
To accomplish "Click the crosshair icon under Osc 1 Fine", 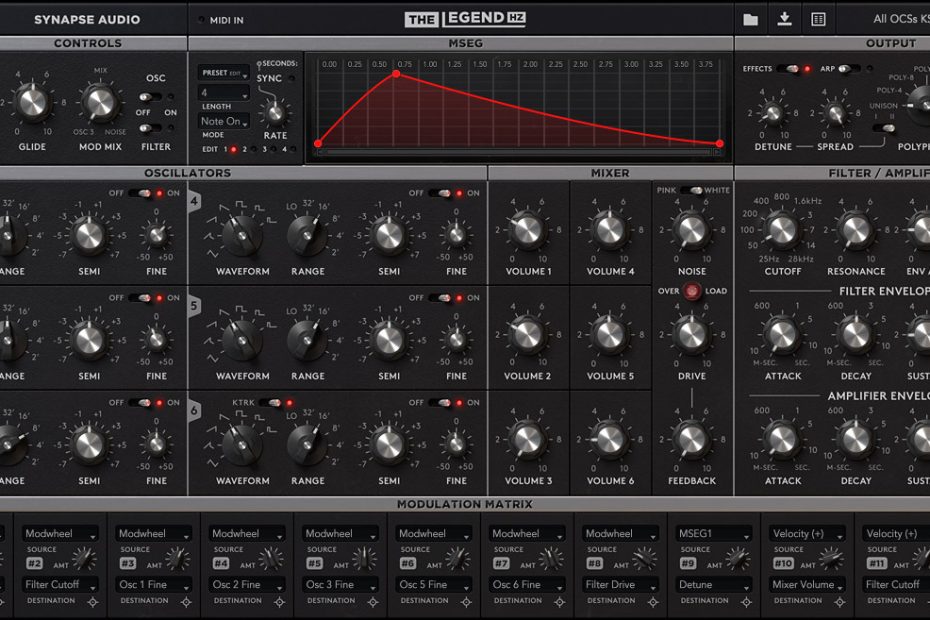I will (185, 602).
